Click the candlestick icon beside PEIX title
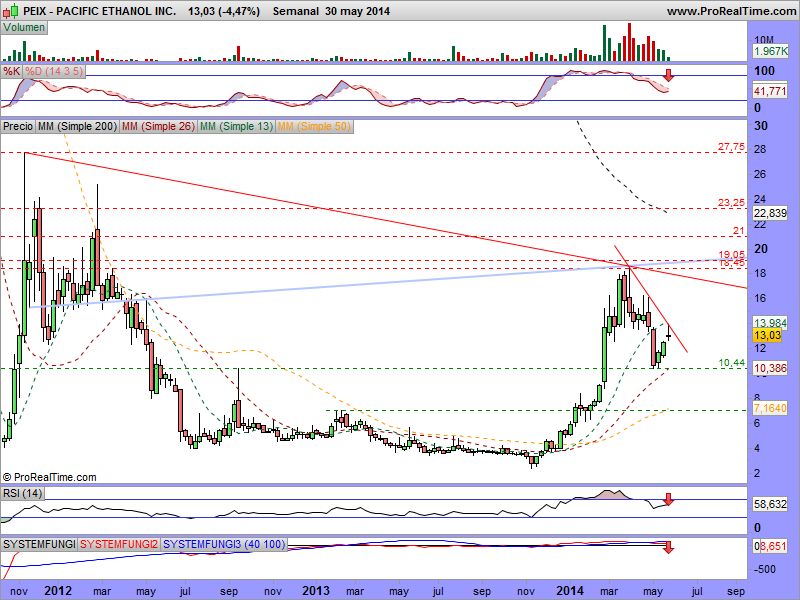Screen dimensions: 800x600 [11, 10]
